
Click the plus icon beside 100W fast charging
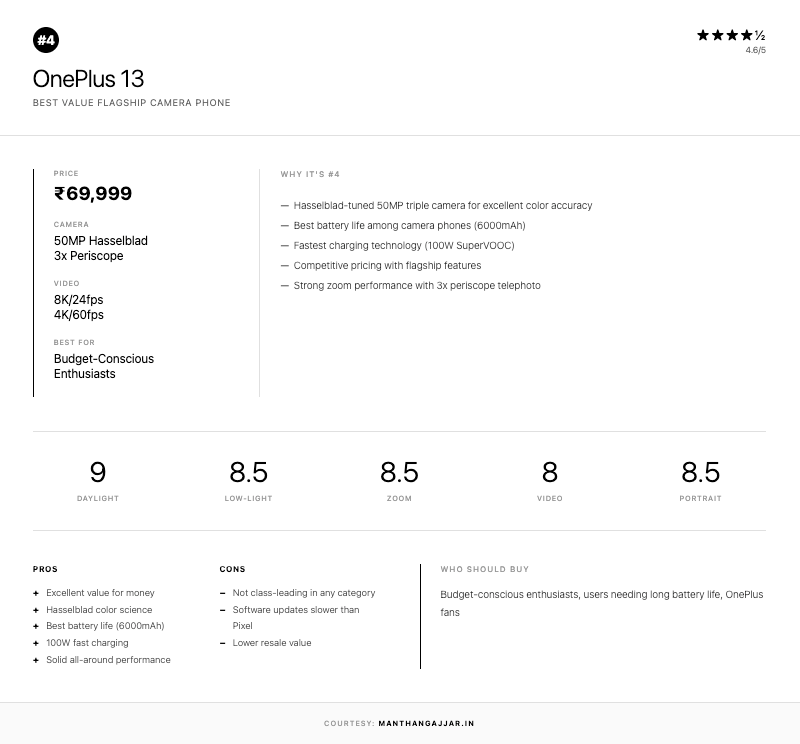coord(36,643)
